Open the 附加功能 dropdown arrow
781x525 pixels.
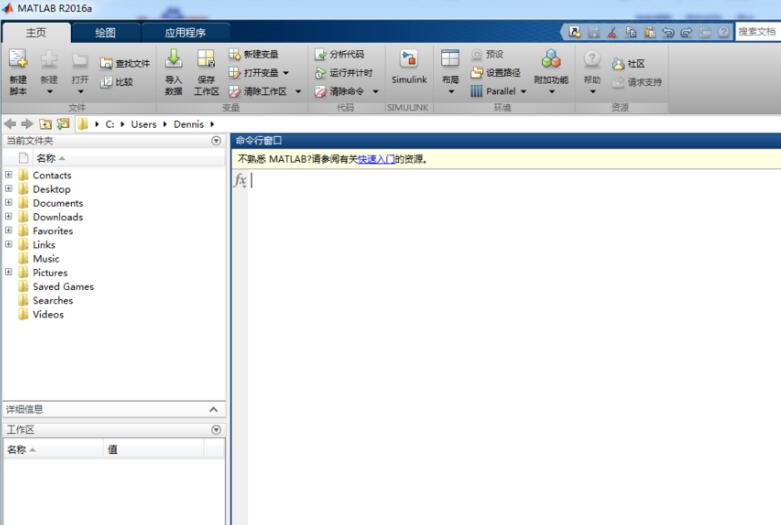click(552, 92)
